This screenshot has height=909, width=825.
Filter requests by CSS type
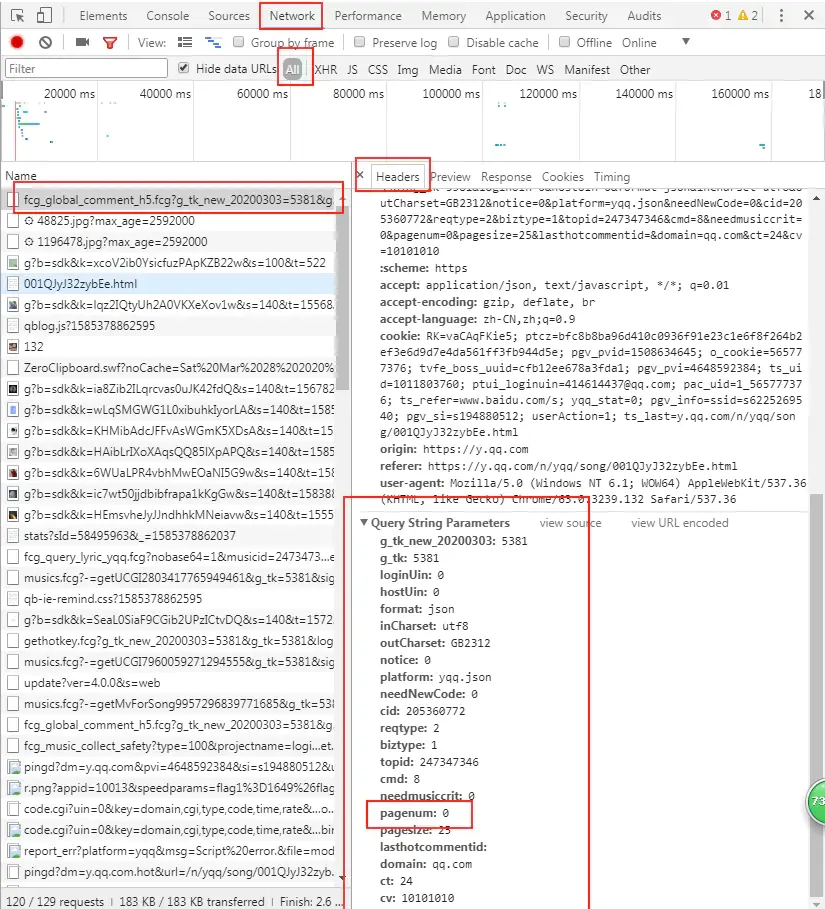[x=377, y=70]
